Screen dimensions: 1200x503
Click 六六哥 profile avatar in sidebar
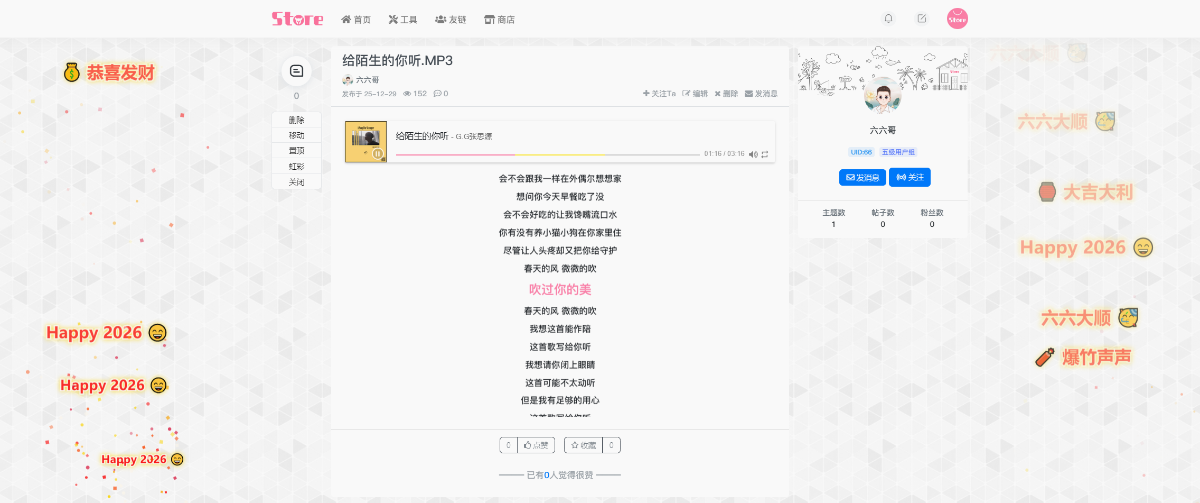click(882, 100)
